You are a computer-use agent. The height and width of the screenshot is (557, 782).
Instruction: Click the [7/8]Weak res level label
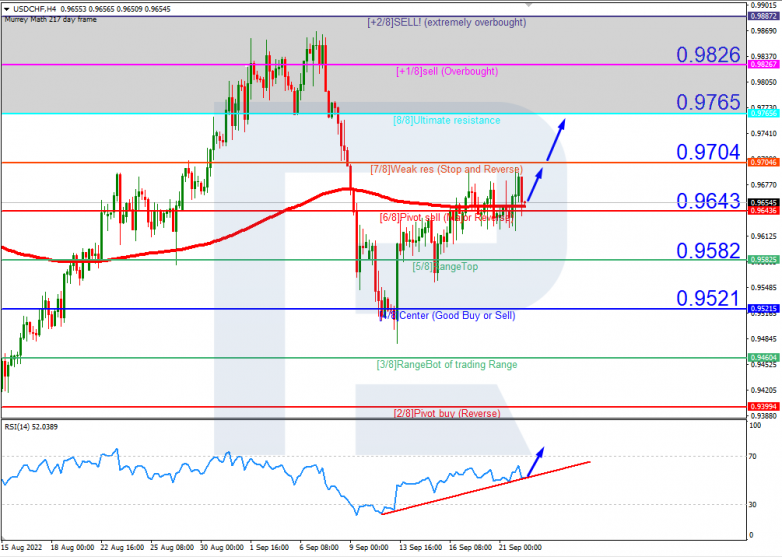[441, 169]
